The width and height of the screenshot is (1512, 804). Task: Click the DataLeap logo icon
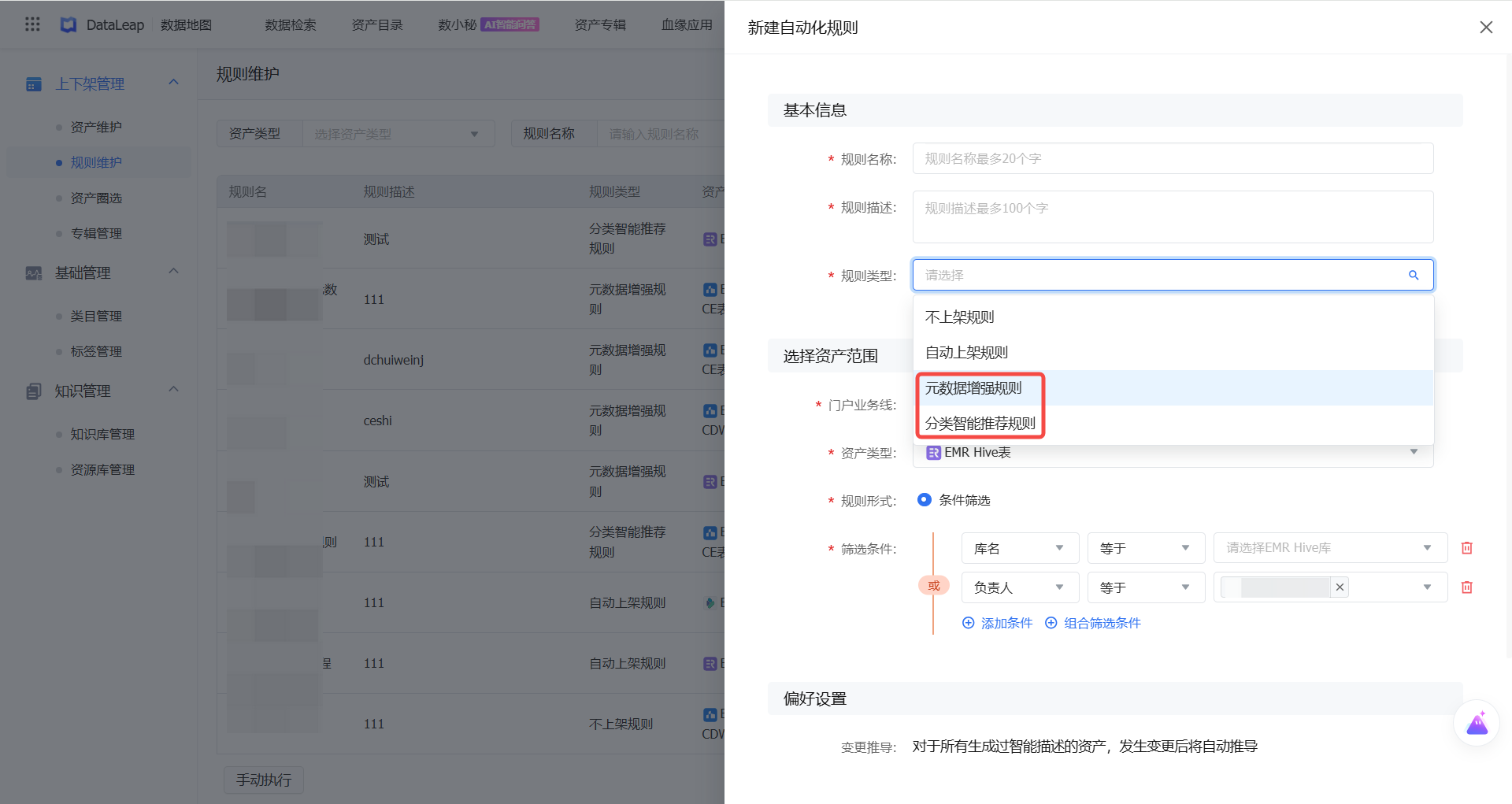(x=69, y=24)
